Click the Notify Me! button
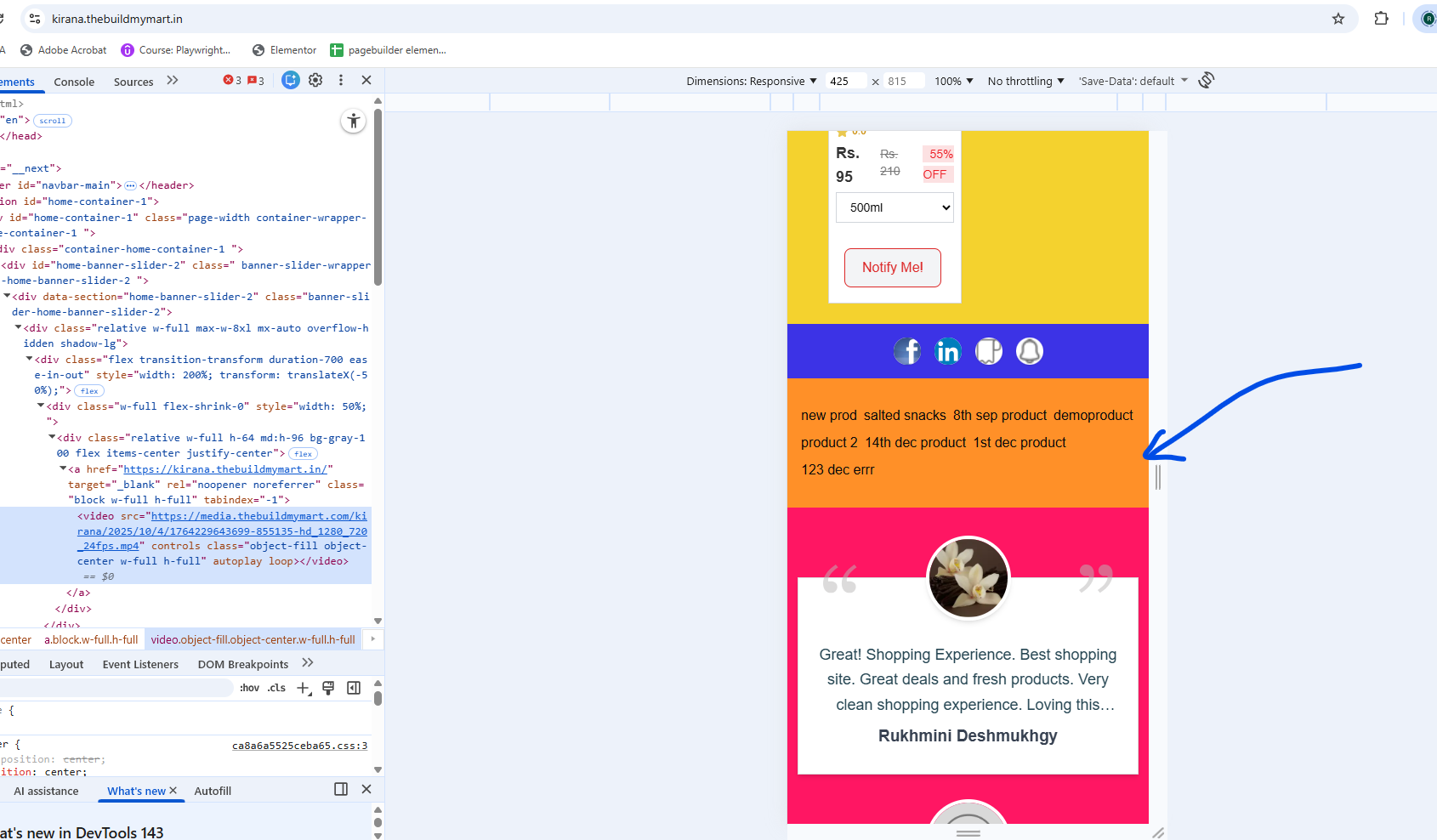Screen dimensions: 1437x840 tap(893, 268)
